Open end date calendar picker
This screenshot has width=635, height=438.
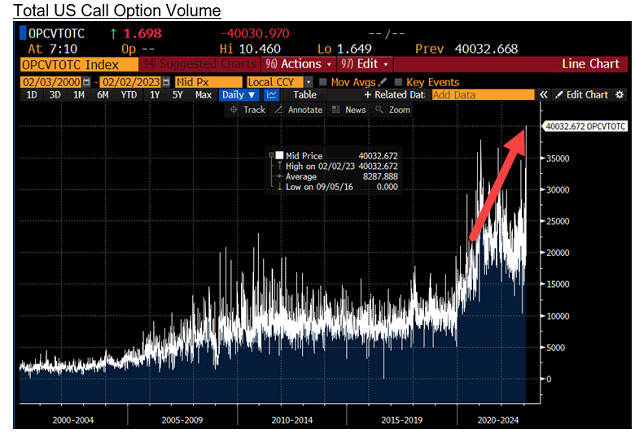pyautogui.click(x=166, y=82)
